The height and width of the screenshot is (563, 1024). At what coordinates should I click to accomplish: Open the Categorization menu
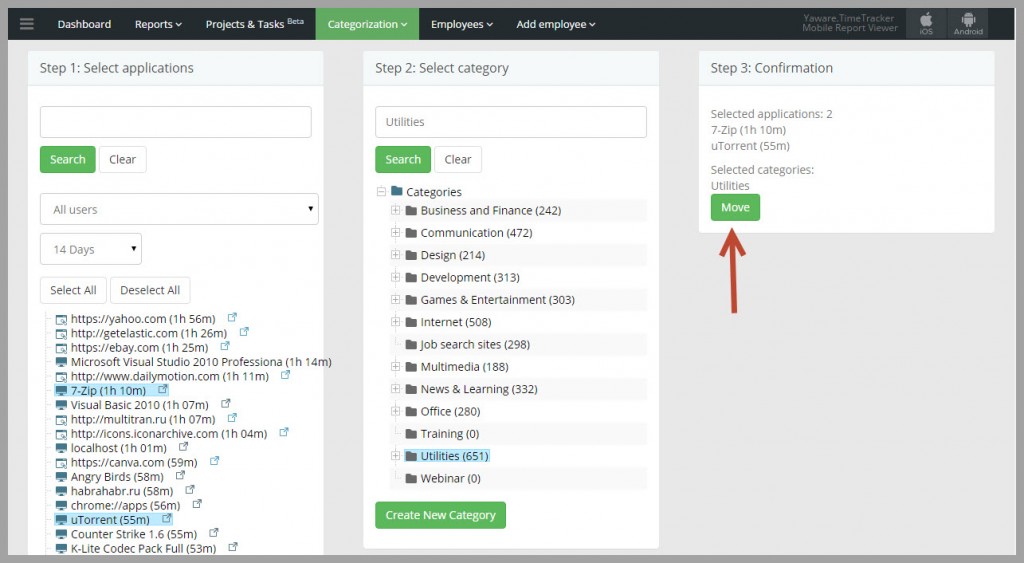click(367, 24)
